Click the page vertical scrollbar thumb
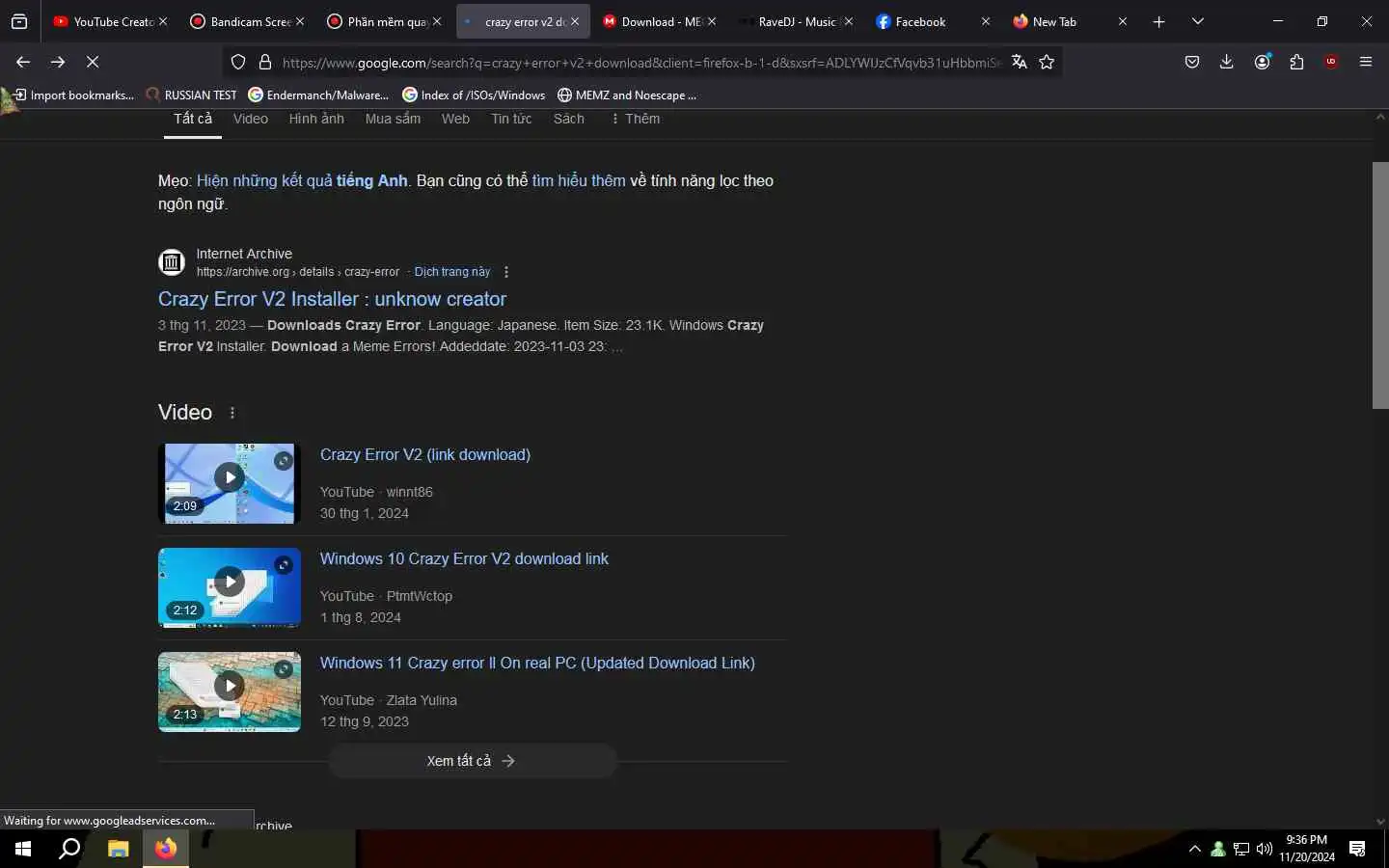This screenshot has width=1389, height=868. tap(1380, 285)
